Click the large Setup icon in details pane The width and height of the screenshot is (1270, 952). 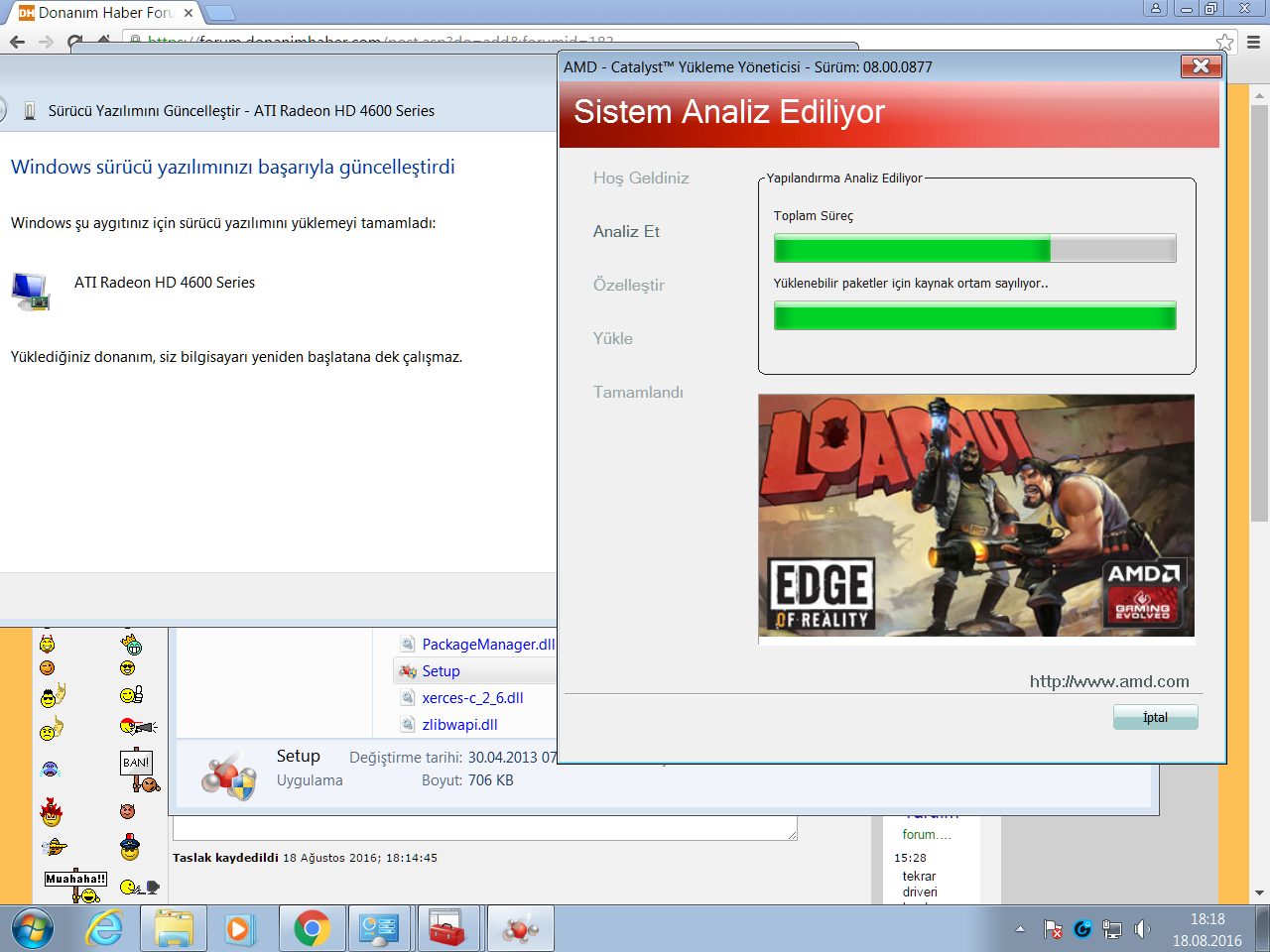(x=229, y=775)
